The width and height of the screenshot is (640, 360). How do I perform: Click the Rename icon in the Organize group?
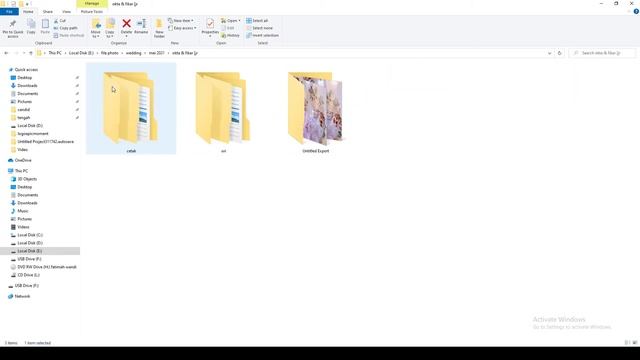point(142,24)
